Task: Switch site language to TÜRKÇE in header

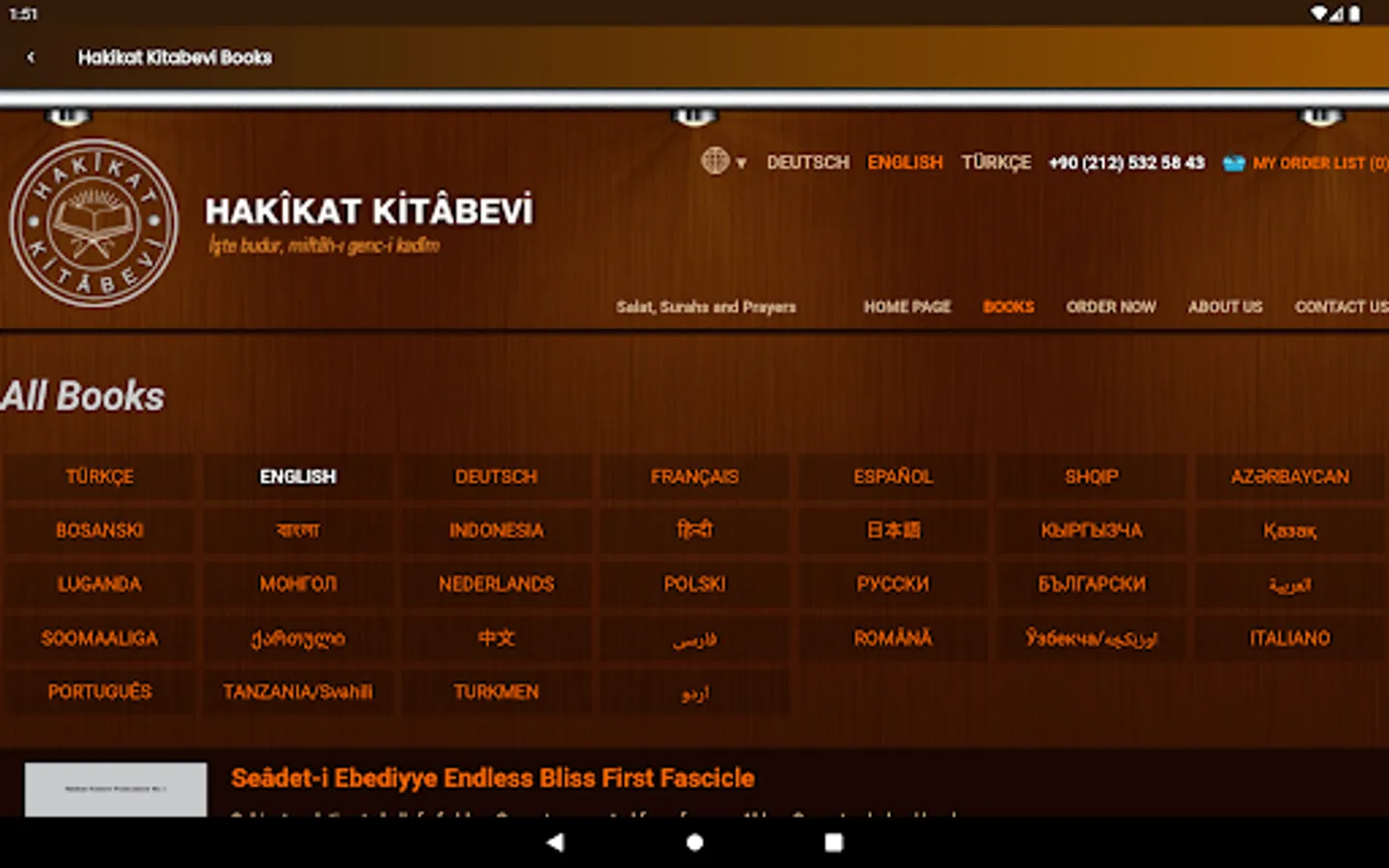Action: coord(995,162)
